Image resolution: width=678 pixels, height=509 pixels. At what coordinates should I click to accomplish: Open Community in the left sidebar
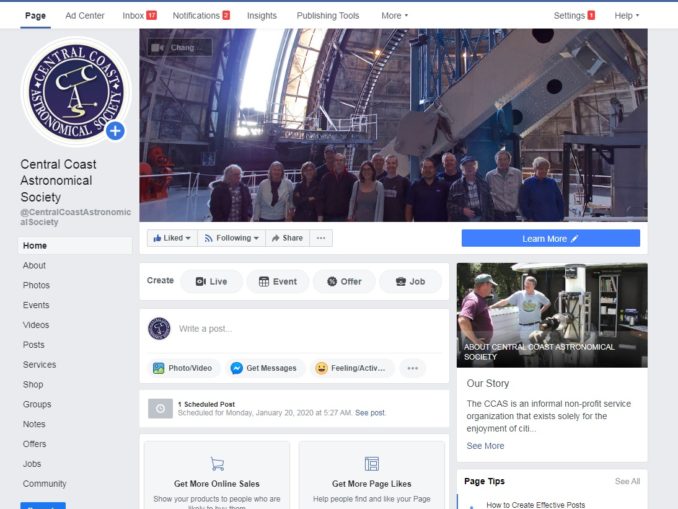click(x=45, y=484)
